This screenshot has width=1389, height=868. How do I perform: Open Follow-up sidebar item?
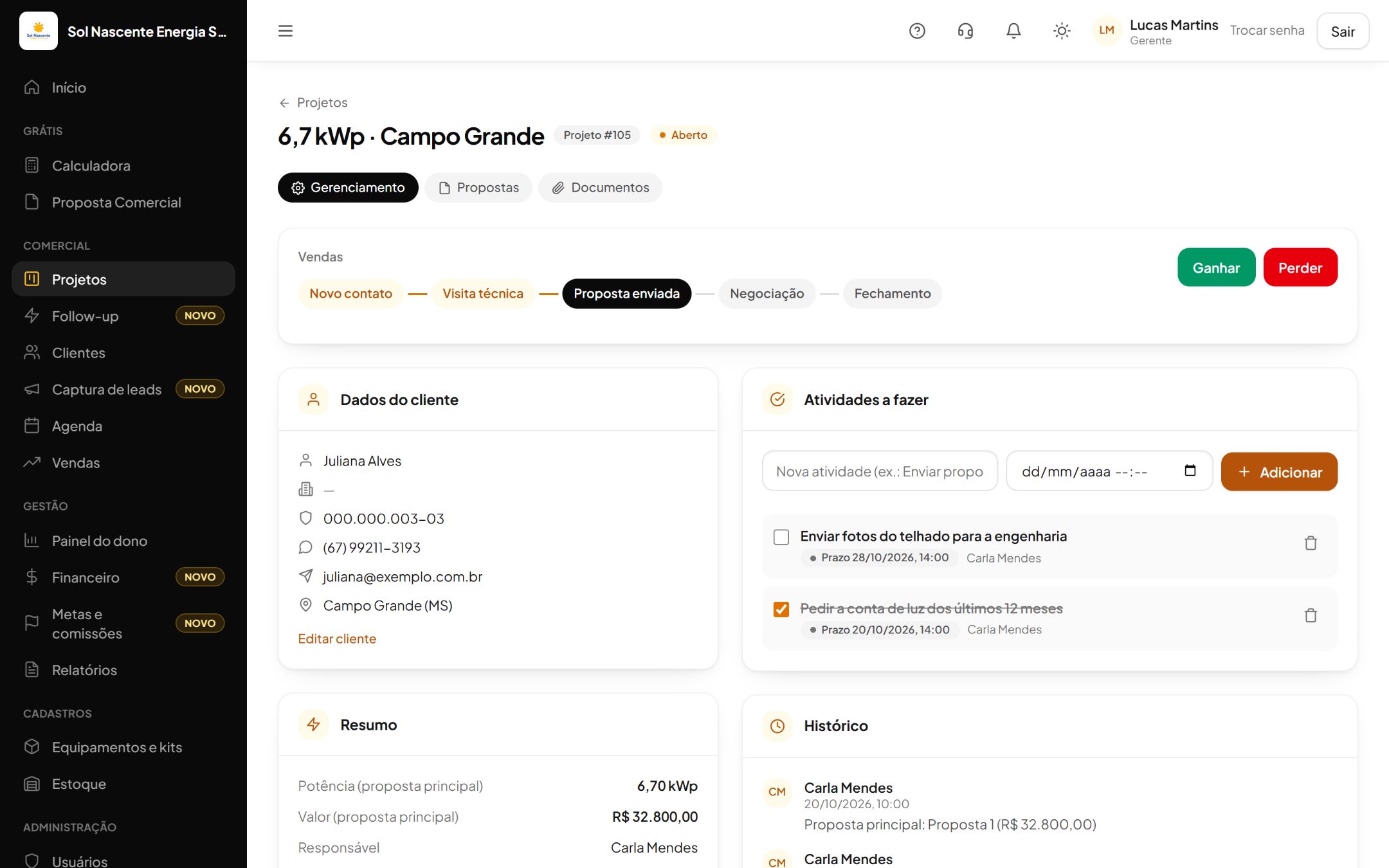123,316
